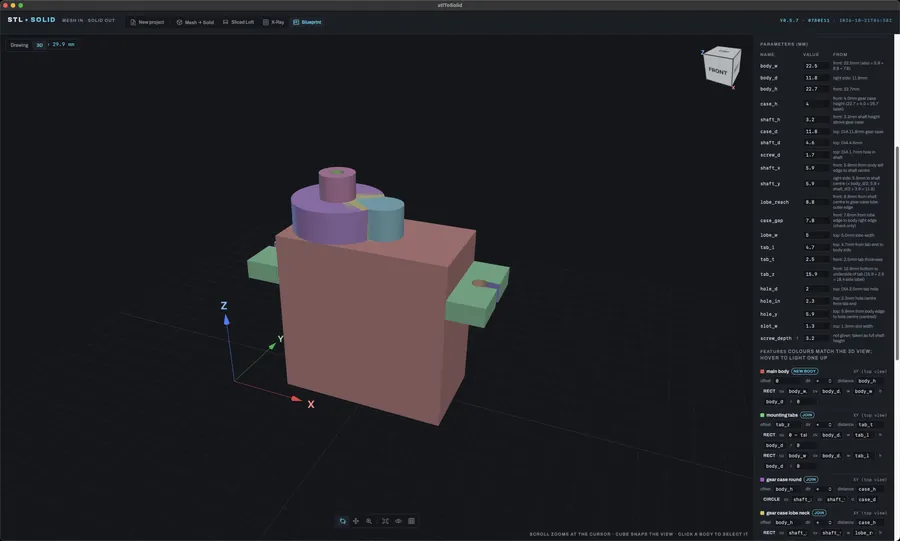Image resolution: width=900 pixels, height=541 pixels.
Task: Edit main body distance field body_h
Action: click(x=871, y=381)
